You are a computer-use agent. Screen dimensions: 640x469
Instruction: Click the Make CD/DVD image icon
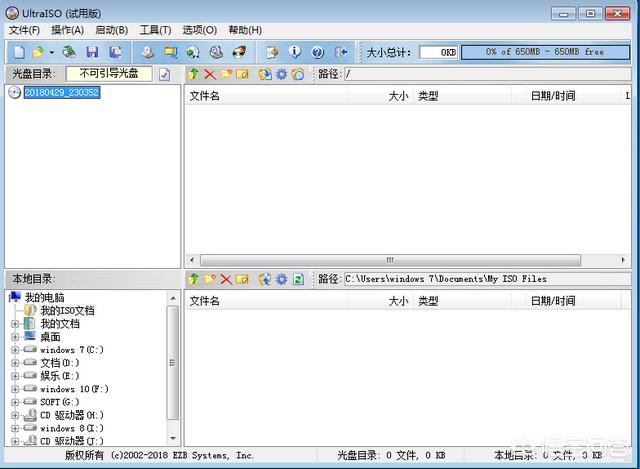click(148, 52)
